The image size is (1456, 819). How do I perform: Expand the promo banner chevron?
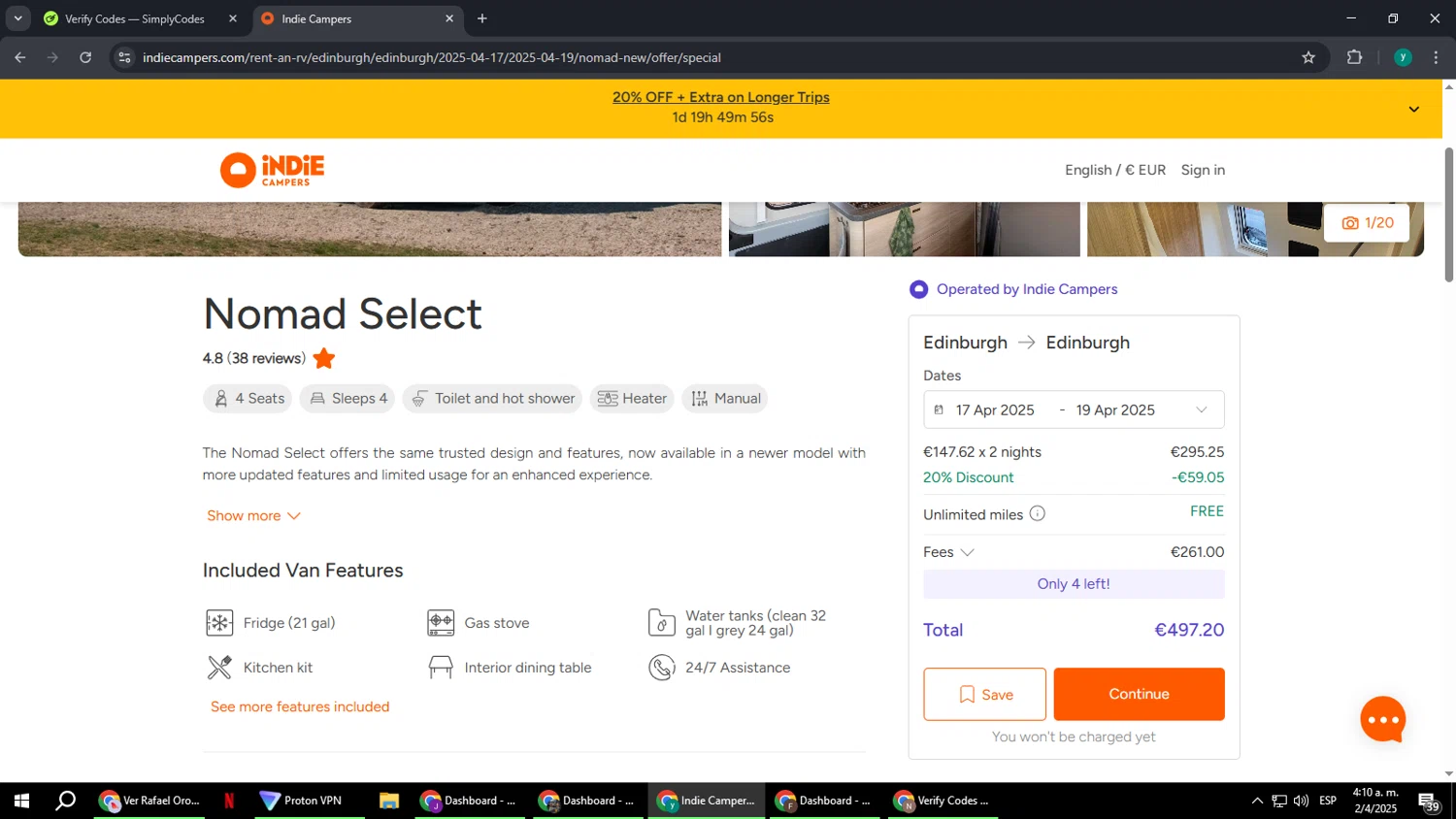(x=1413, y=110)
